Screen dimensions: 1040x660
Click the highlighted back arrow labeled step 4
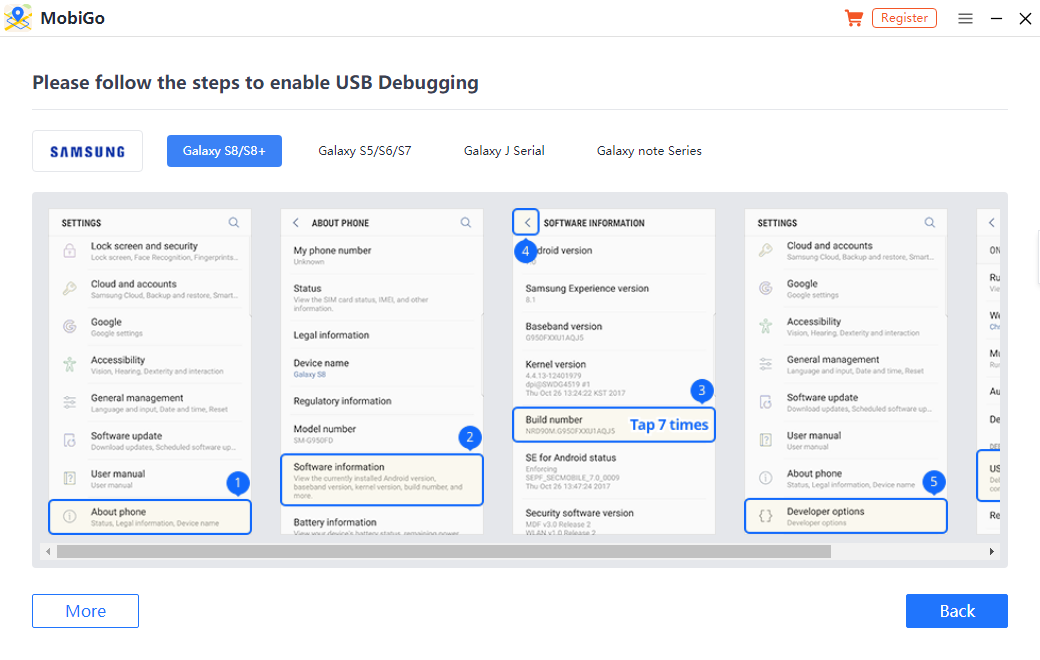click(525, 221)
